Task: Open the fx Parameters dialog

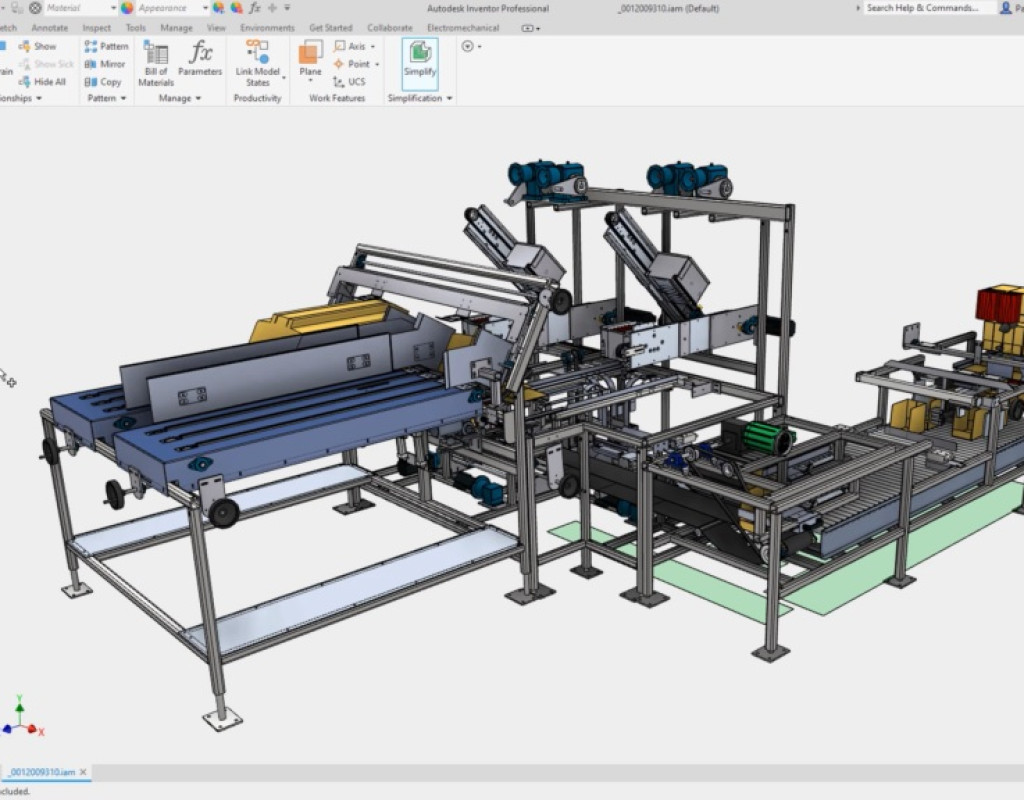Action: coord(200,58)
